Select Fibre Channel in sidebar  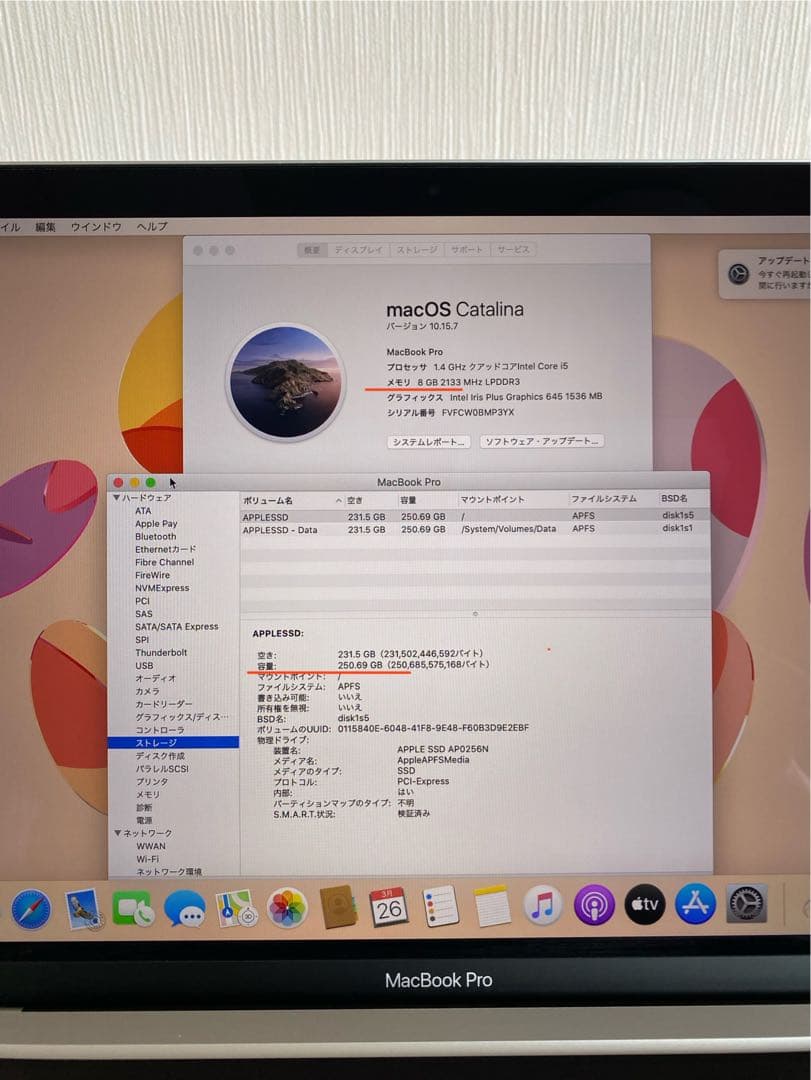(164, 562)
